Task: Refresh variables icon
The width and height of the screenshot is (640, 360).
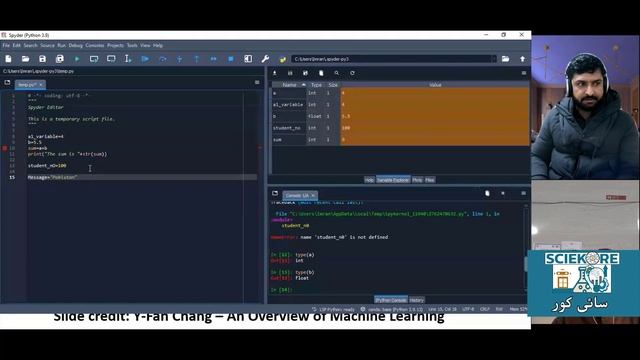Action: pyautogui.click(x=352, y=73)
